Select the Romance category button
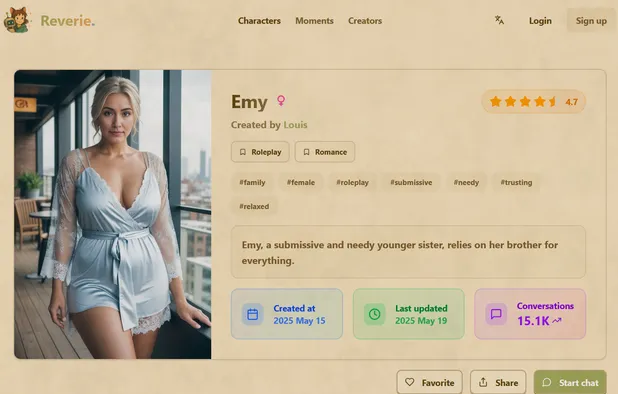This screenshot has height=394, width=618. coord(325,152)
